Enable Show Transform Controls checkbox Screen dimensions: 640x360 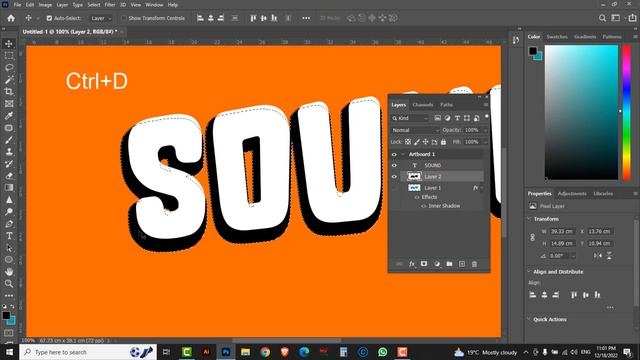[124, 18]
